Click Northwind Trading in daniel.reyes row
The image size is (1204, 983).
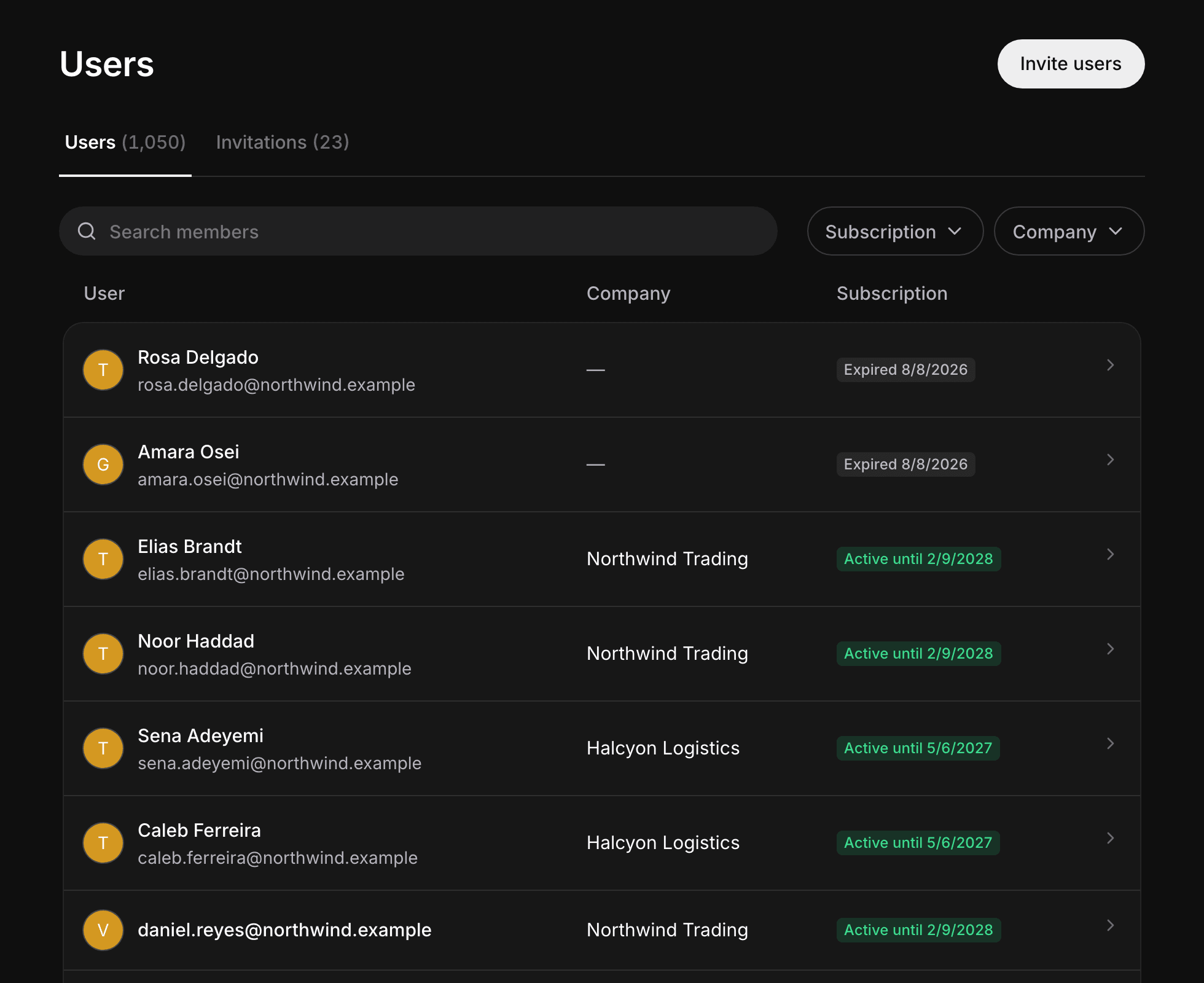[667, 930]
